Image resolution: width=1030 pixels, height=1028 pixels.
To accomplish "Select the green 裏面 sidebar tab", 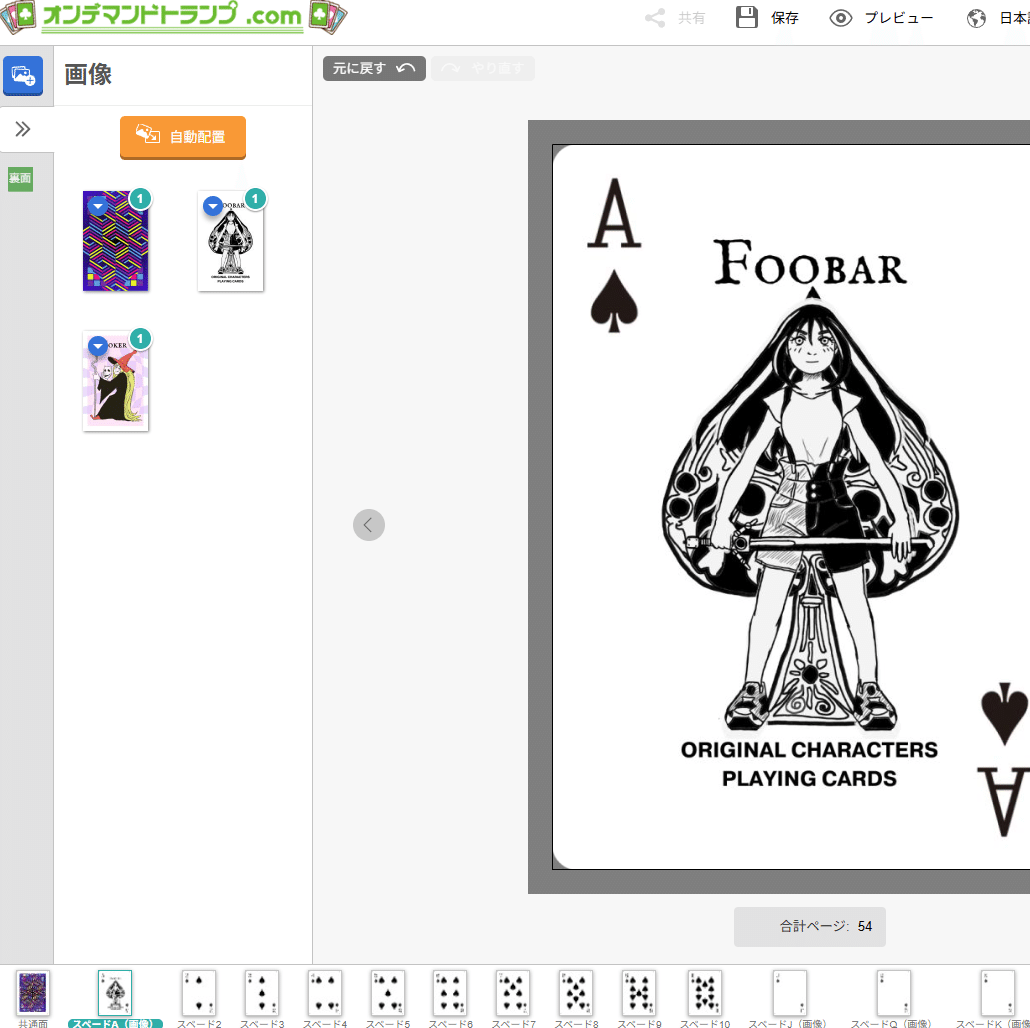I will click(x=20, y=179).
